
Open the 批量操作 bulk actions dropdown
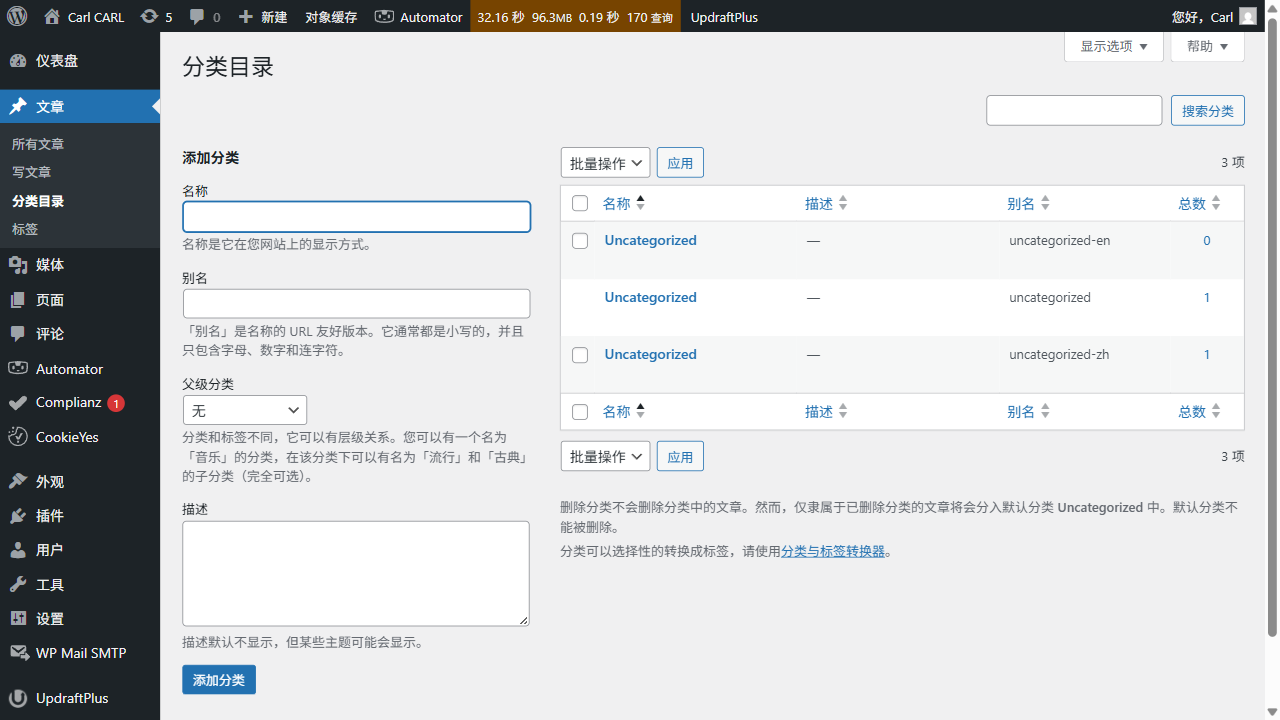point(605,162)
